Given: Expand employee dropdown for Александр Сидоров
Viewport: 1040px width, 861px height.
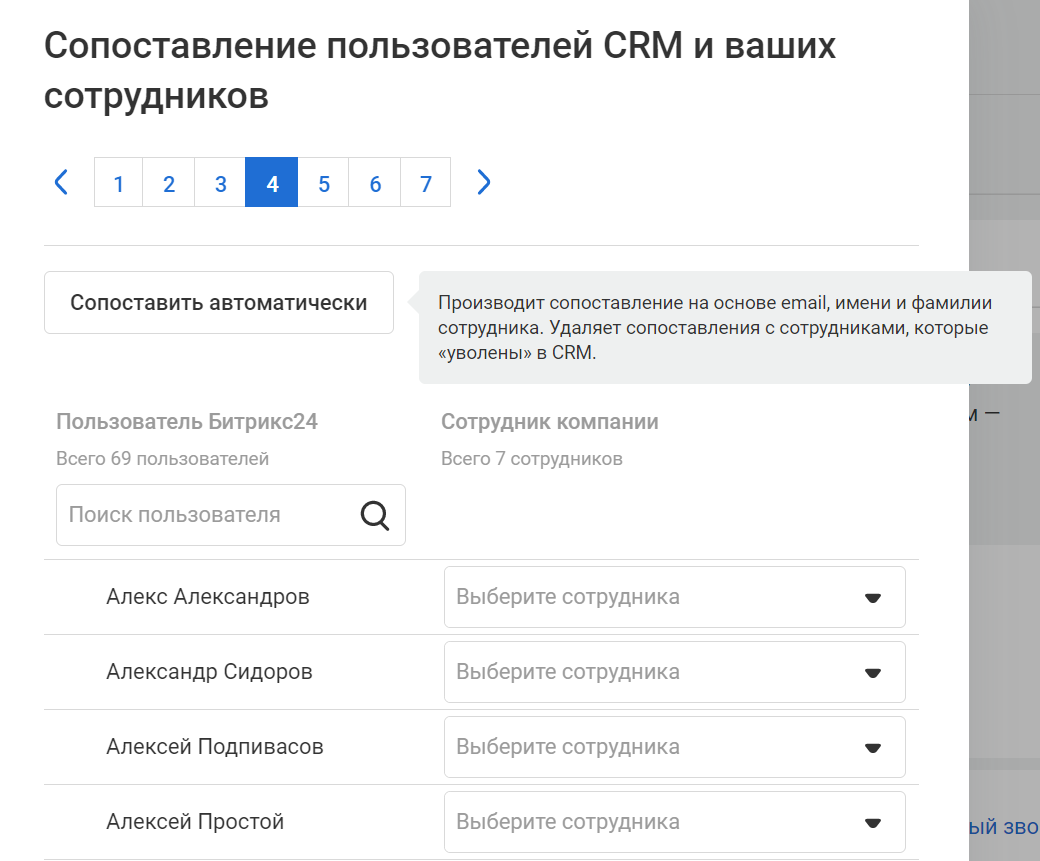Looking at the screenshot, I should tap(650, 672).
